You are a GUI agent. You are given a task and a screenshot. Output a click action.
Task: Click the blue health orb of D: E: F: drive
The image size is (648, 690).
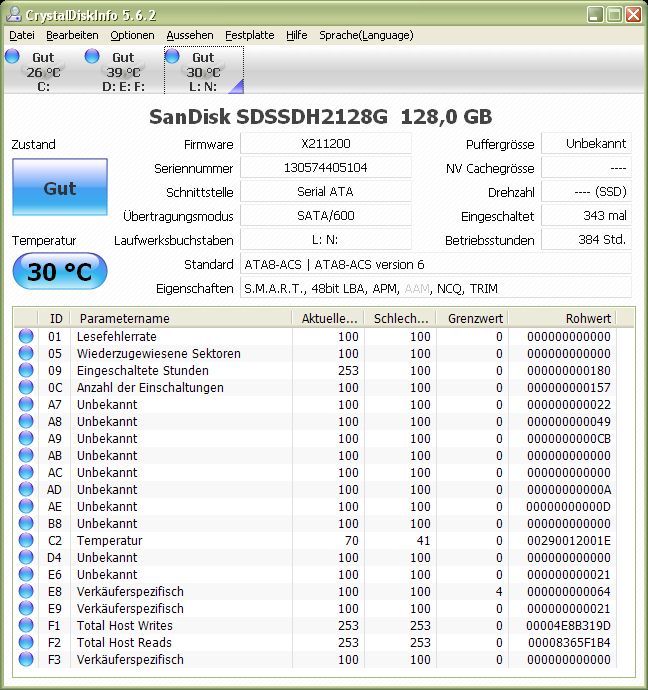tap(92, 56)
